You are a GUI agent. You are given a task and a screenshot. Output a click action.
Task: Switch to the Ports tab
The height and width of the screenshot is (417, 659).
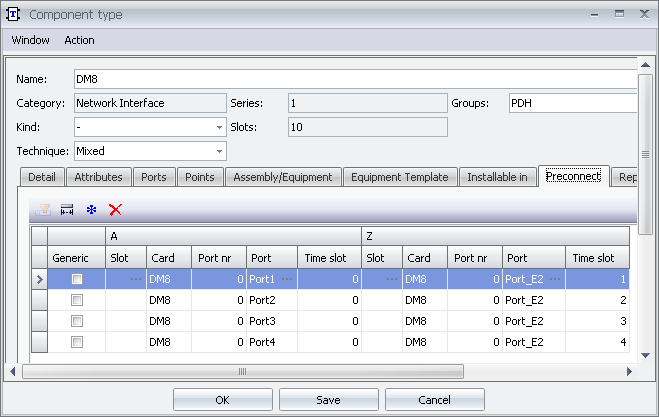point(154,177)
